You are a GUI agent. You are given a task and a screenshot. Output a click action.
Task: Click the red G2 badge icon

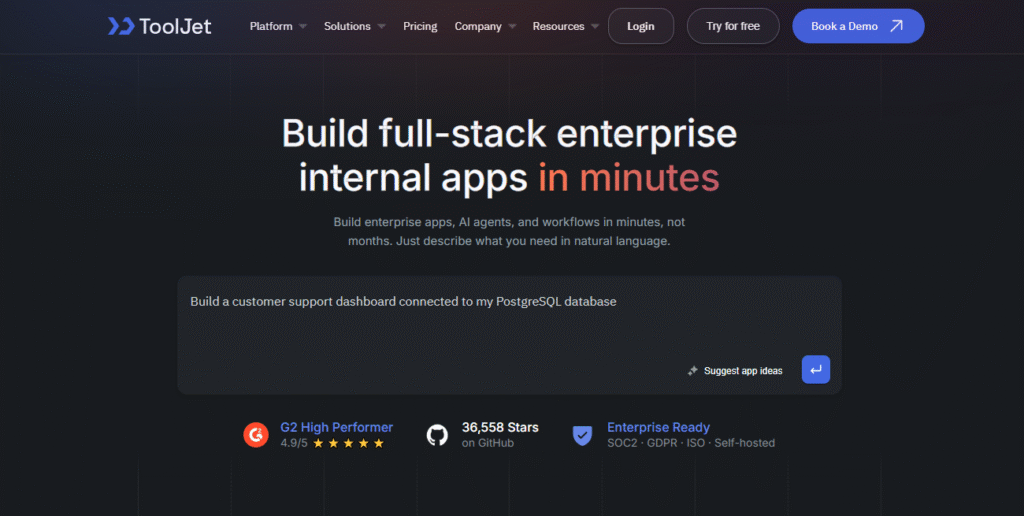coord(256,435)
